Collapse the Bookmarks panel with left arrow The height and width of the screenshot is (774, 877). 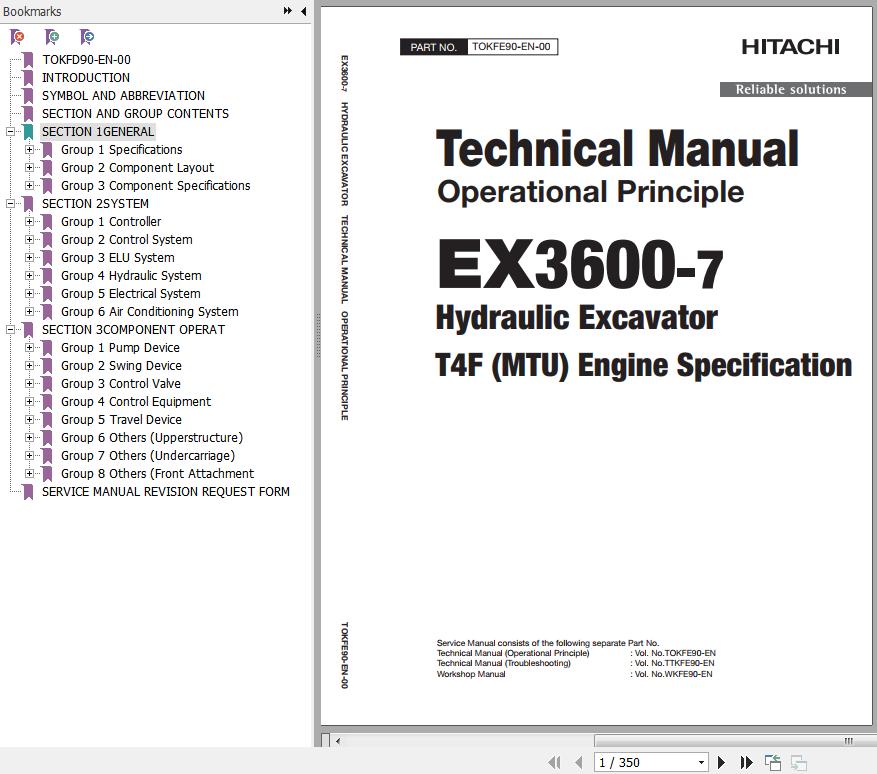click(303, 11)
